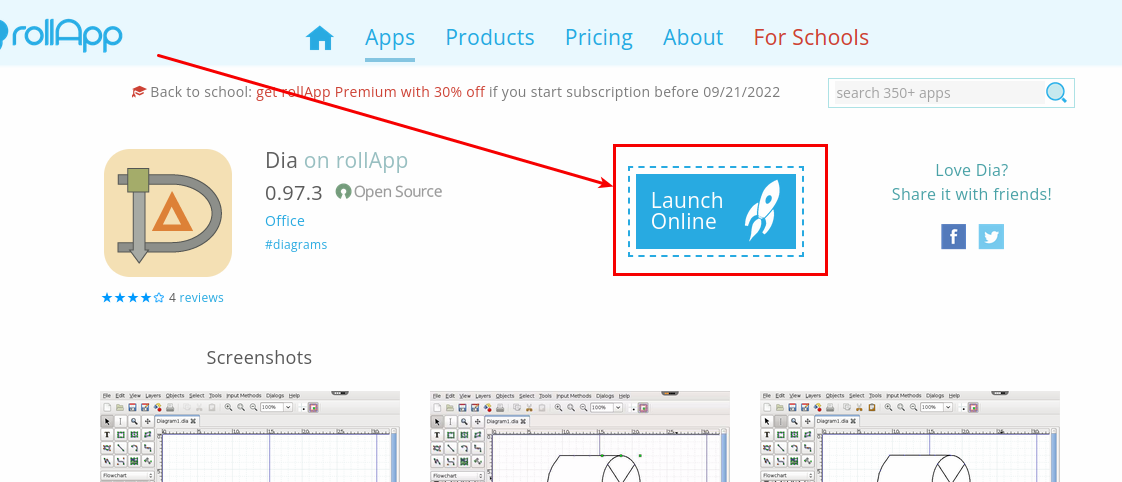Follow the Office category link

285,221
